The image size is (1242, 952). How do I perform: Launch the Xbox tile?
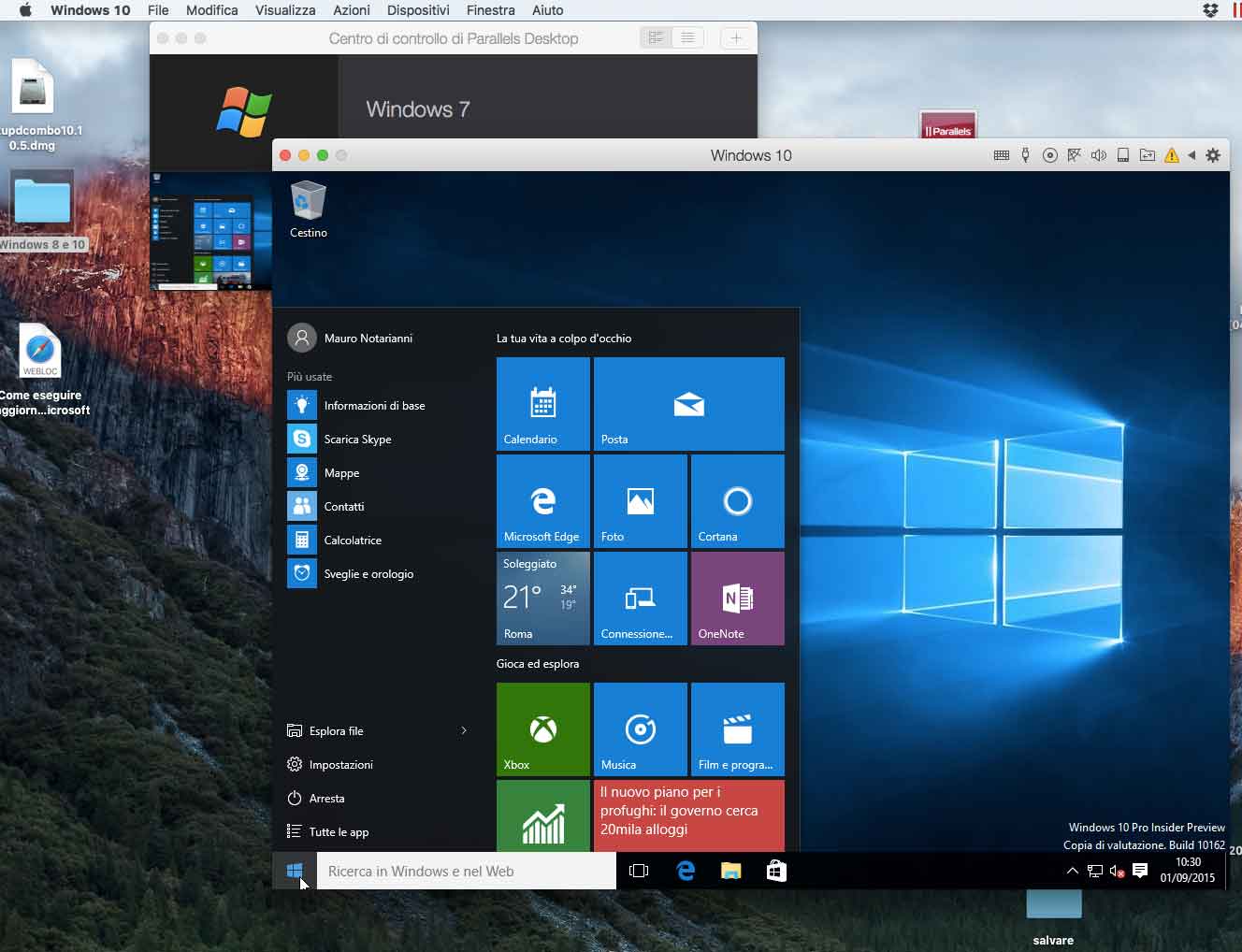(x=542, y=729)
